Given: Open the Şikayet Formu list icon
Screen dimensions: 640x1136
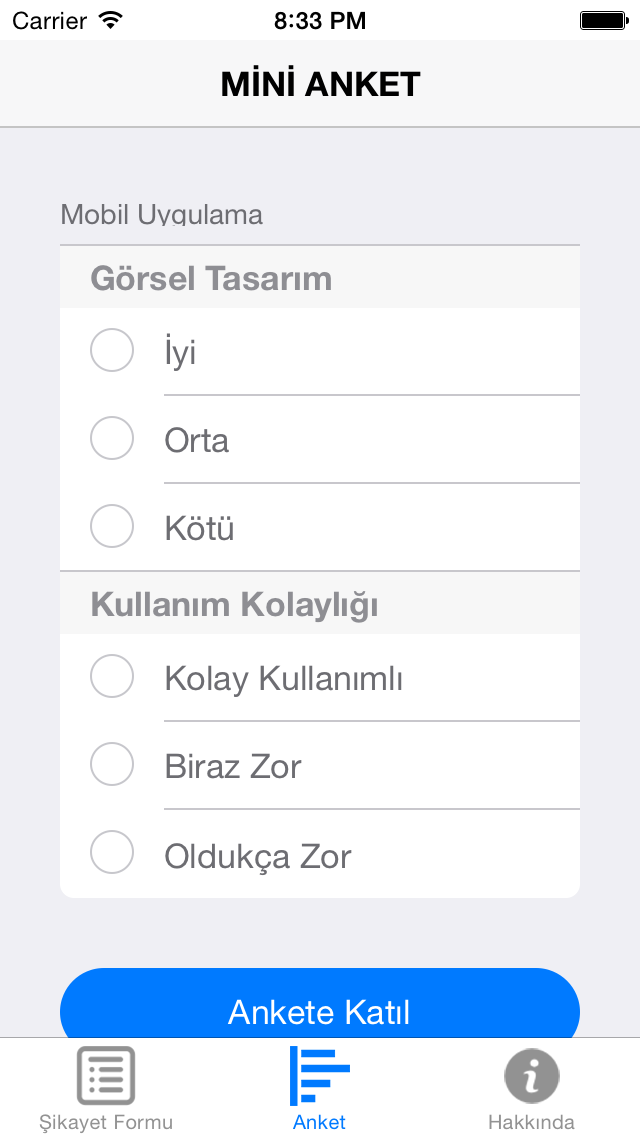Looking at the screenshot, I should (106, 1076).
